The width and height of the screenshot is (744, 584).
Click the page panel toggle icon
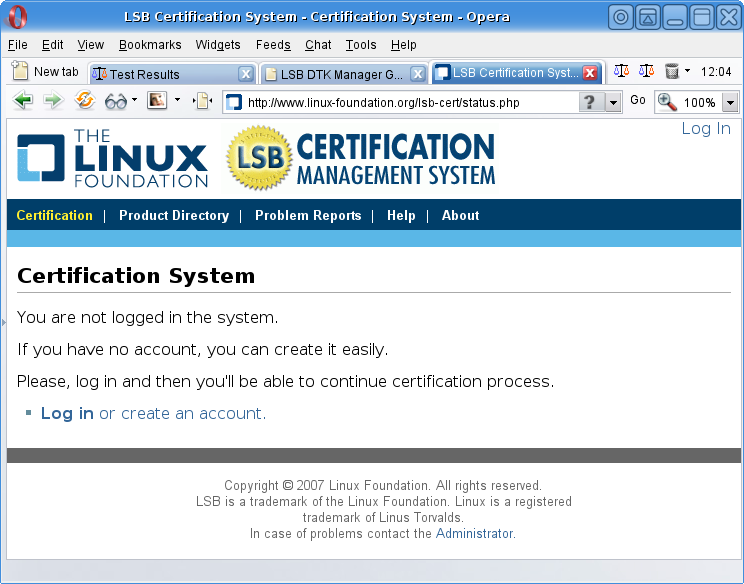tap(203, 101)
